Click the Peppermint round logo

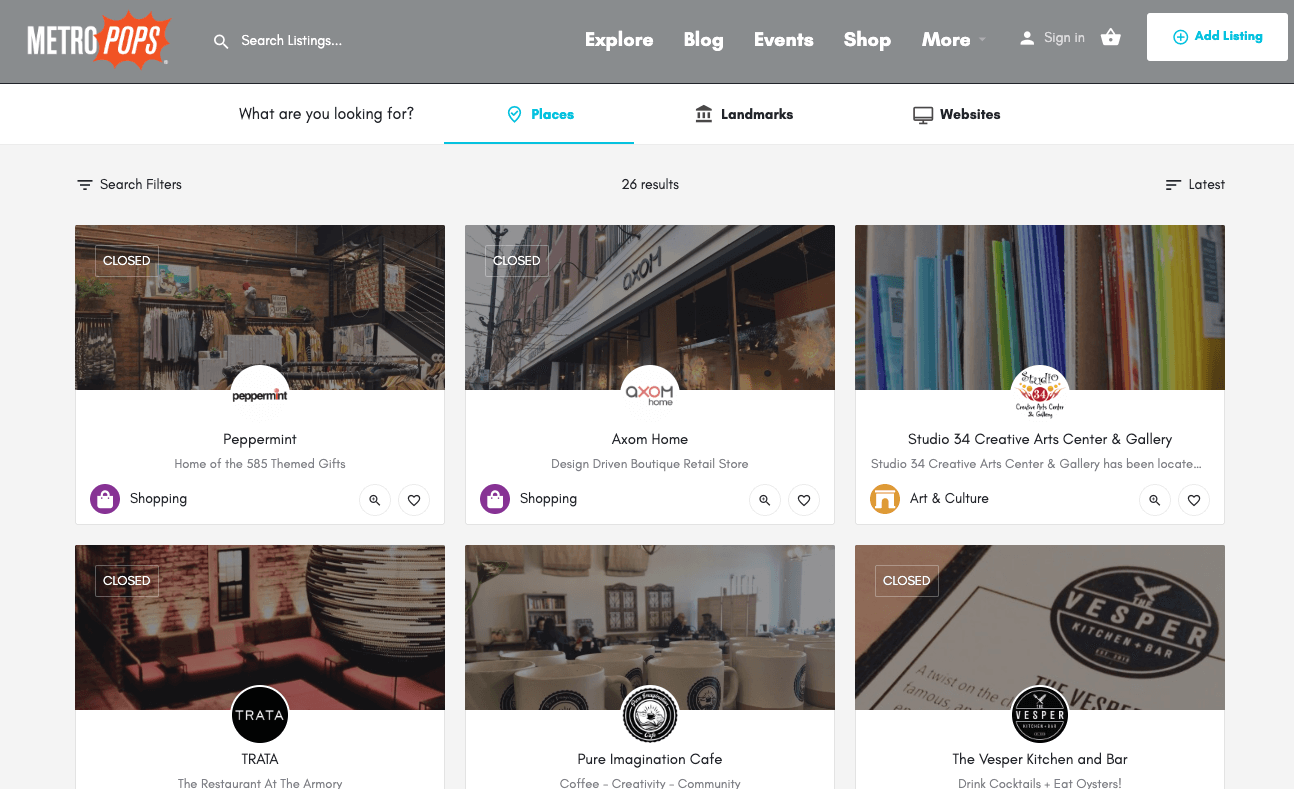coord(260,395)
